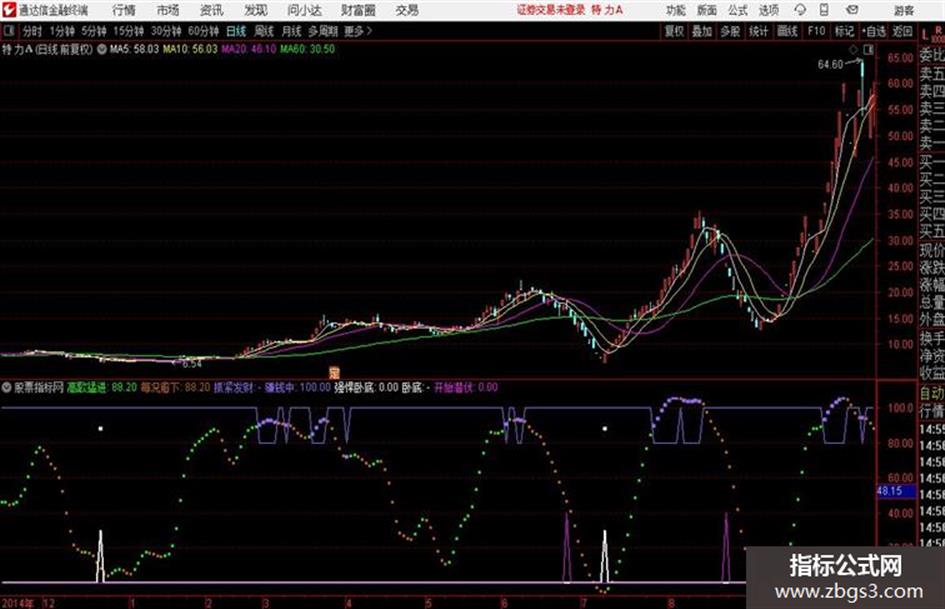Viewport: 945px width, 609px height.
Task: Click the 高歌猛进 indicator value label
Action: [102, 387]
